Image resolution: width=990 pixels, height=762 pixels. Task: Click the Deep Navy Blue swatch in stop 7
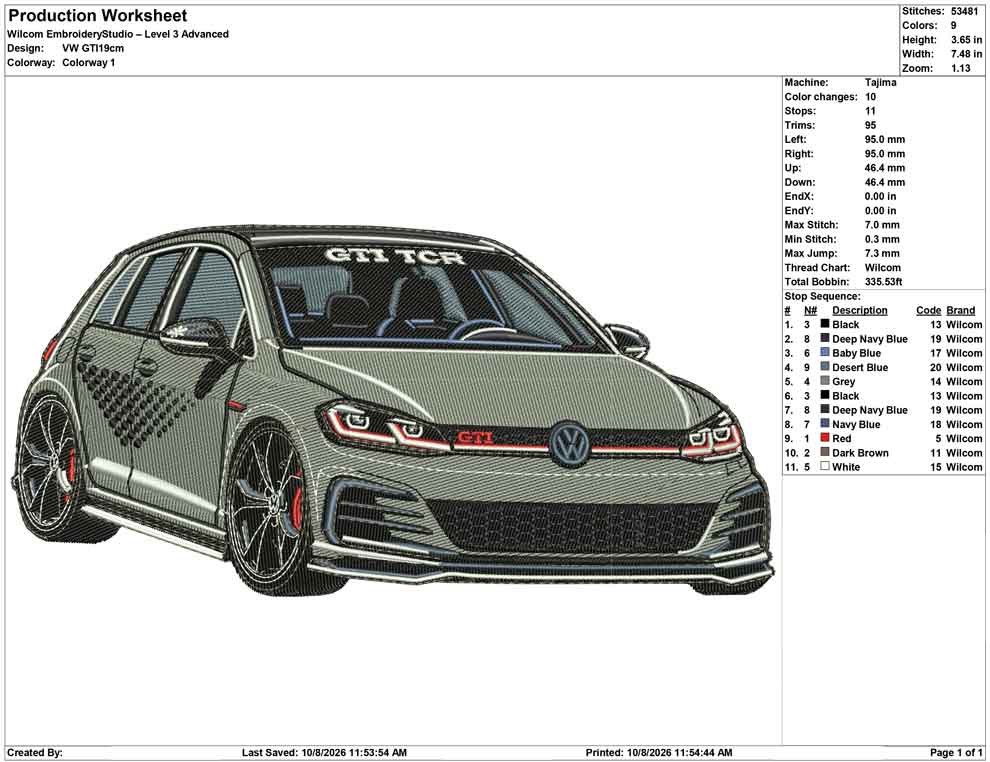click(825, 409)
